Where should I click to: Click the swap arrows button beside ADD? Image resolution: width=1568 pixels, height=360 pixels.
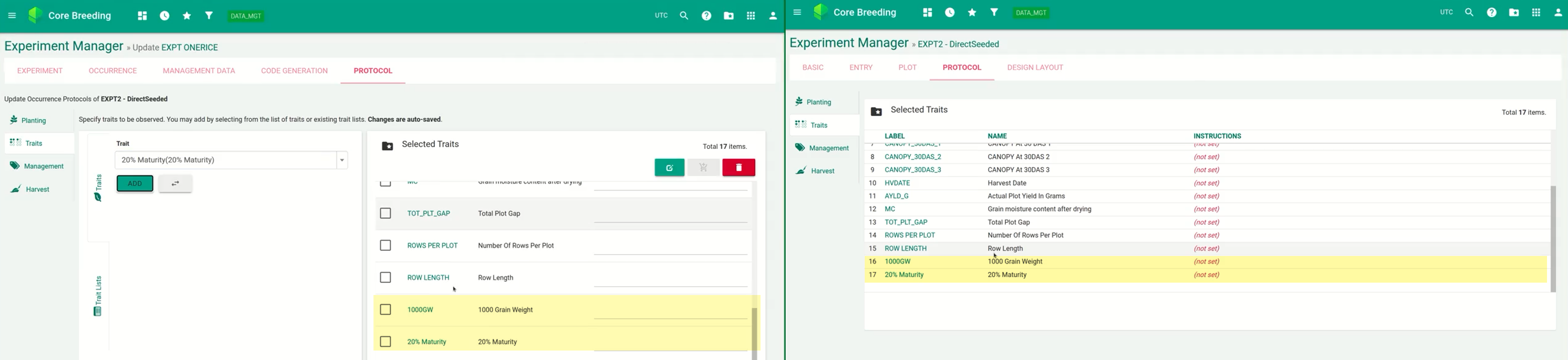175,183
